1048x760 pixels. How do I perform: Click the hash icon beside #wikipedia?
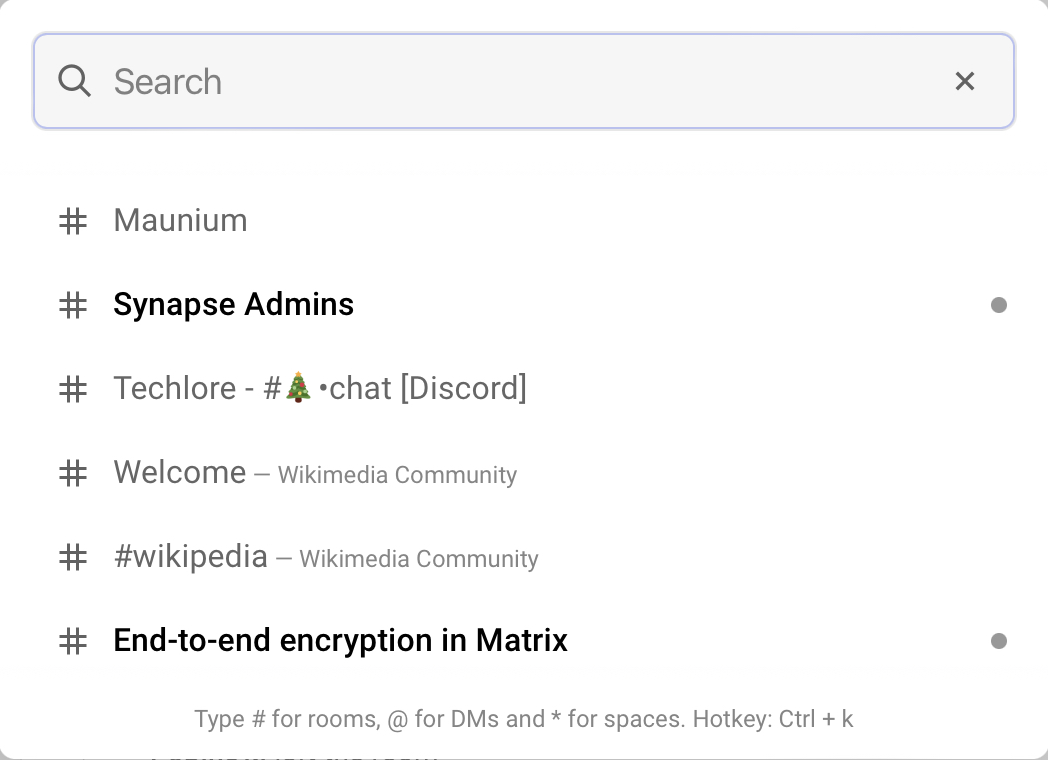(x=73, y=557)
